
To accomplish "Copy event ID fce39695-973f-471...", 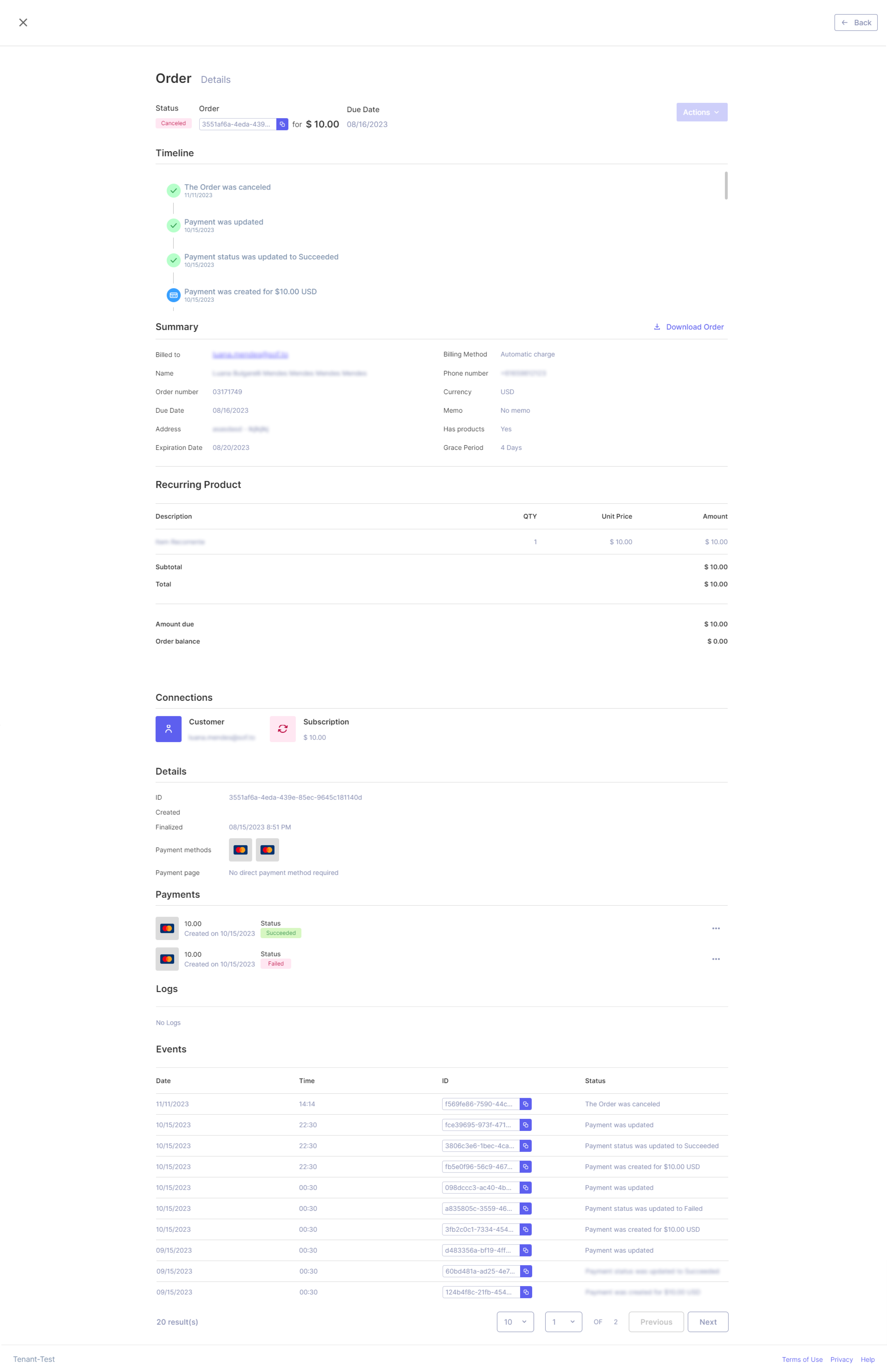I will (525, 1125).
